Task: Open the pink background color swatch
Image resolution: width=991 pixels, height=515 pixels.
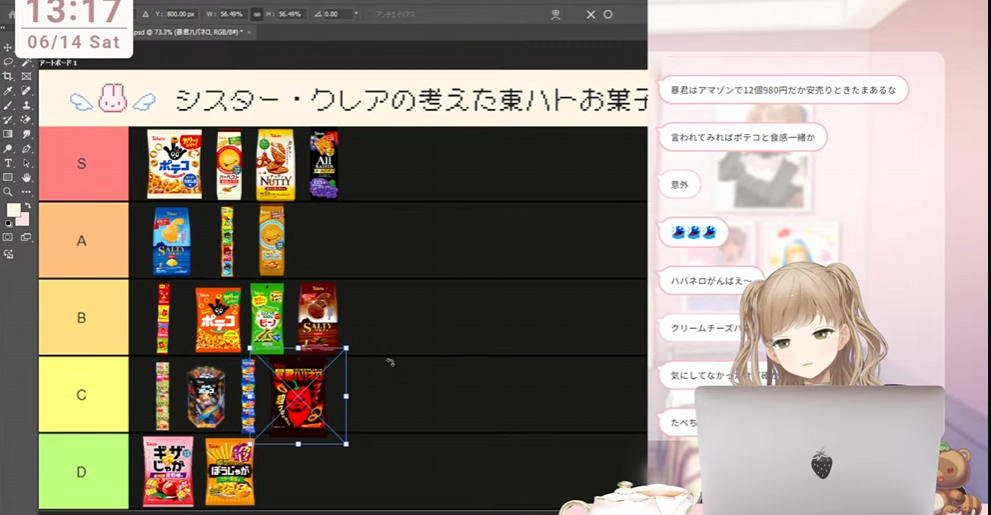Action: tap(24, 220)
